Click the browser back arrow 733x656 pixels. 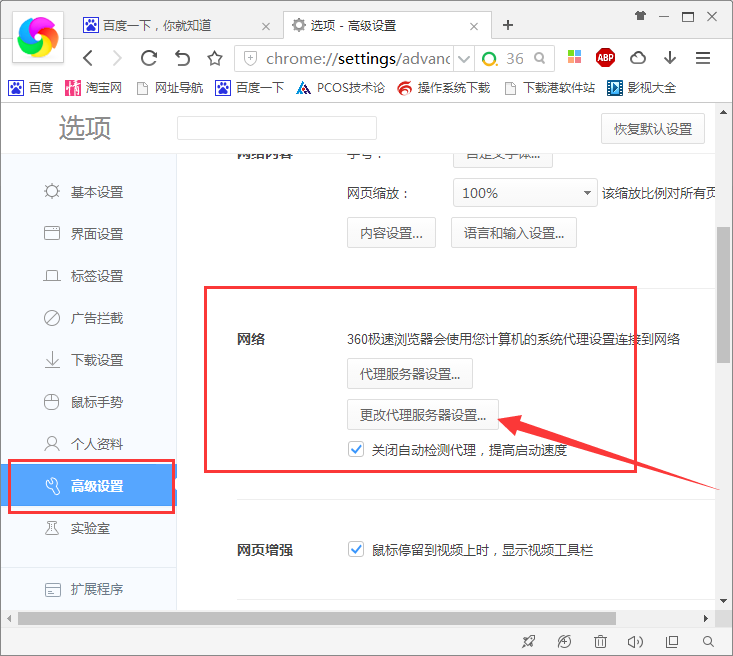tap(88, 58)
